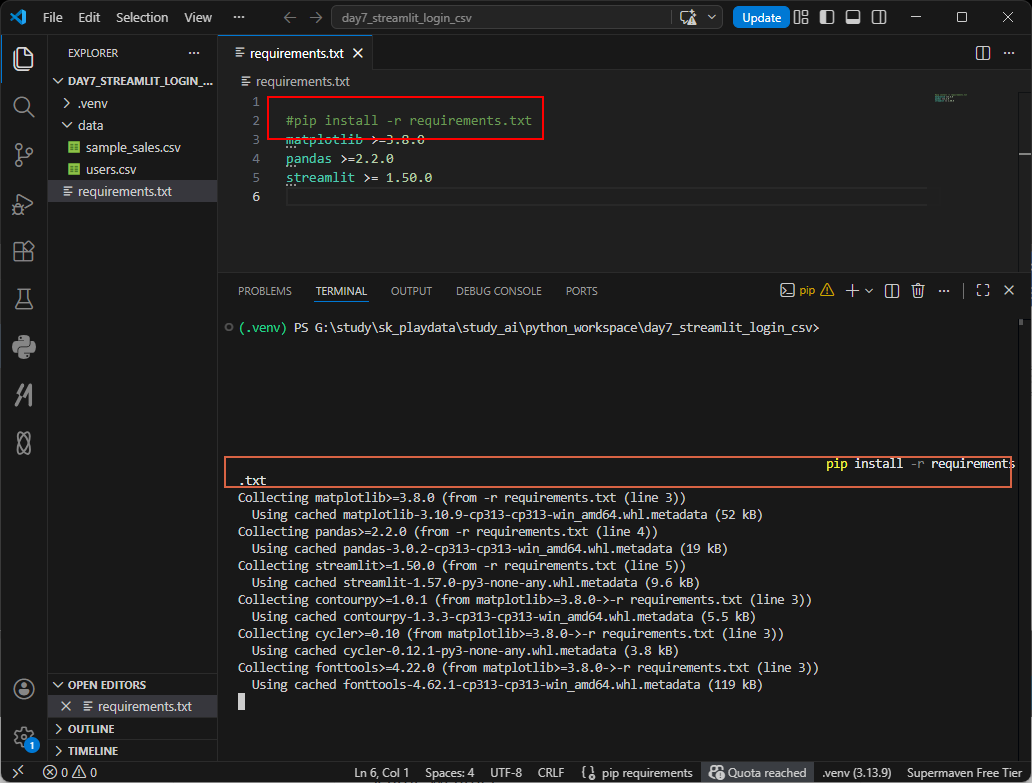Image resolution: width=1032 pixels, height=783 pixels.
Task: Close the terminal panel
Action: click(1009, 291)
